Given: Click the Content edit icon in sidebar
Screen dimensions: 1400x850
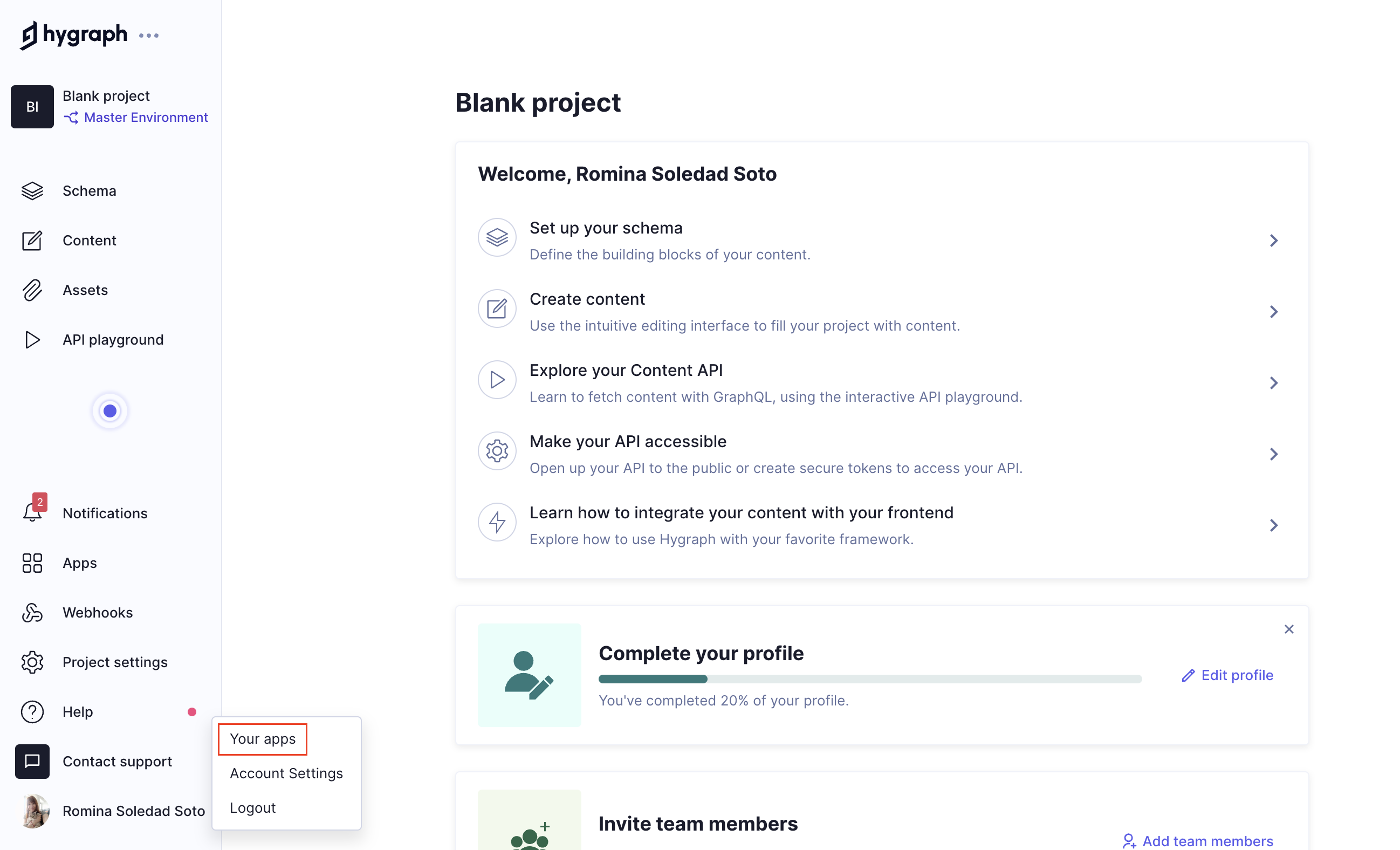Looking at the screenshot, I should [32, 241].
